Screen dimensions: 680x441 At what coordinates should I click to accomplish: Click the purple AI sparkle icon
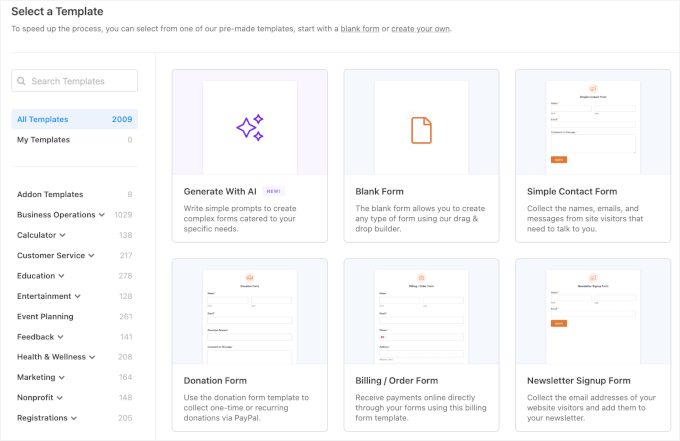click(x=249, y=127)
